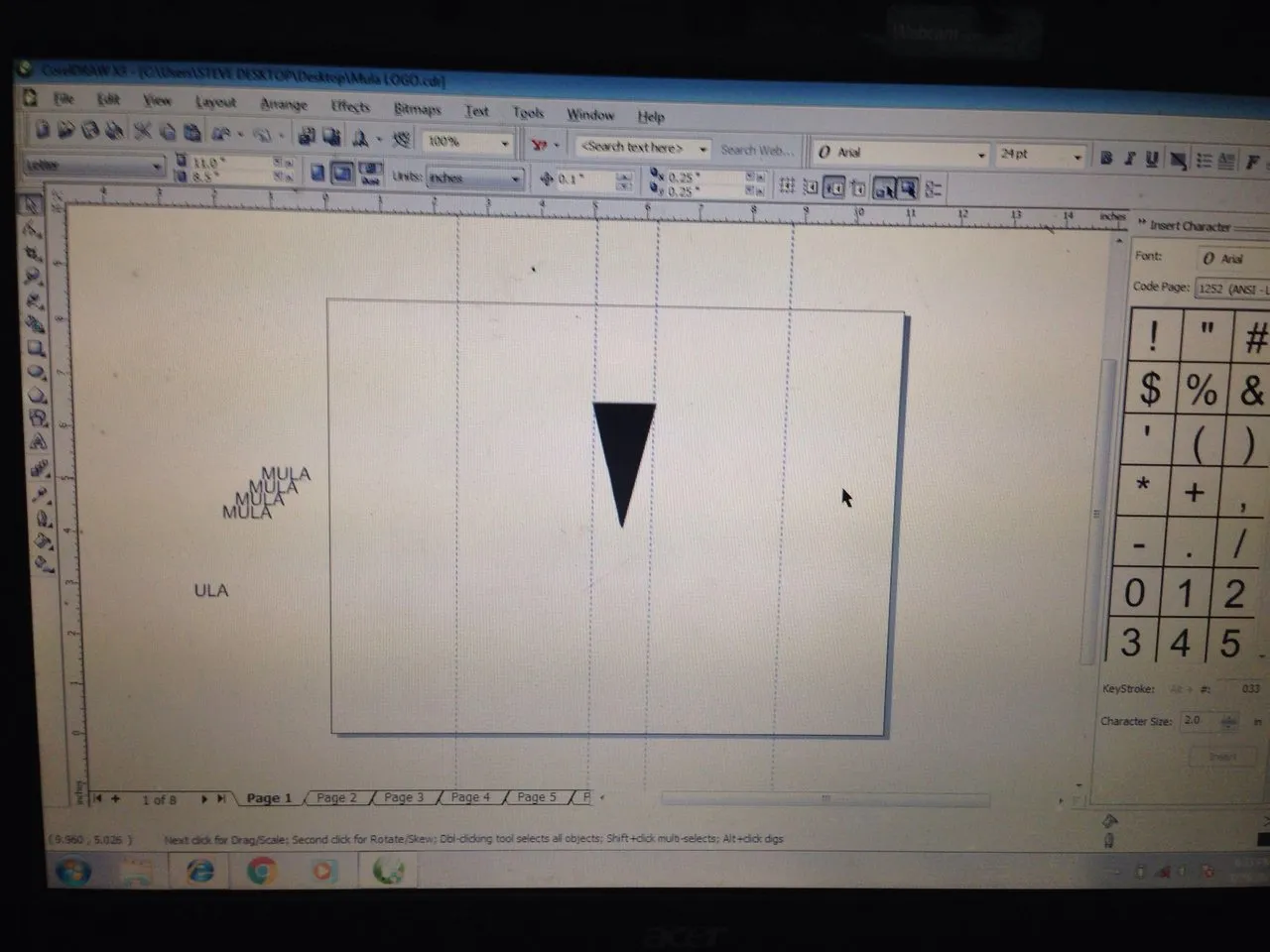Click the Import icon

tap(307, 136)
